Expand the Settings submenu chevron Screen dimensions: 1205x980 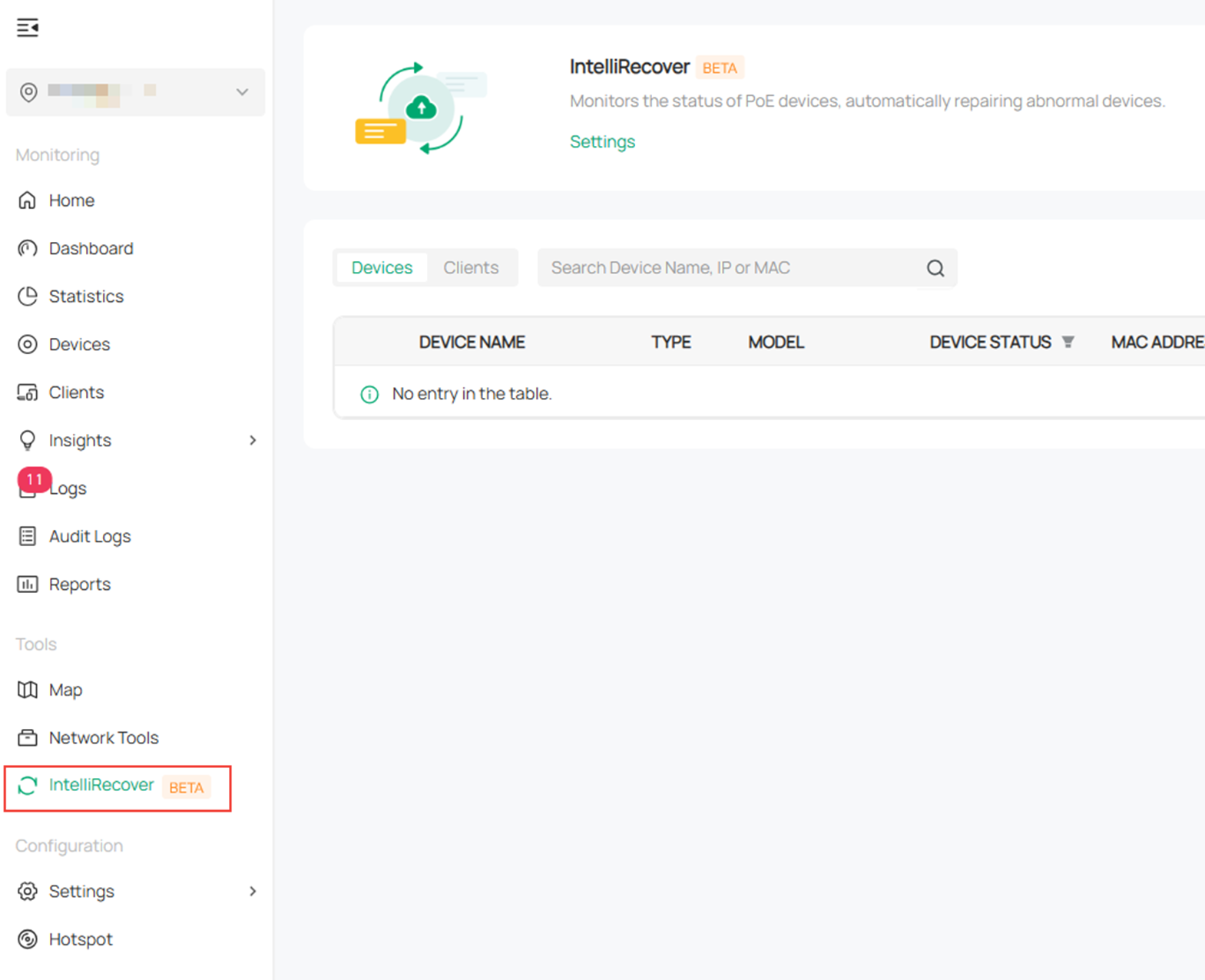[253, 891]
